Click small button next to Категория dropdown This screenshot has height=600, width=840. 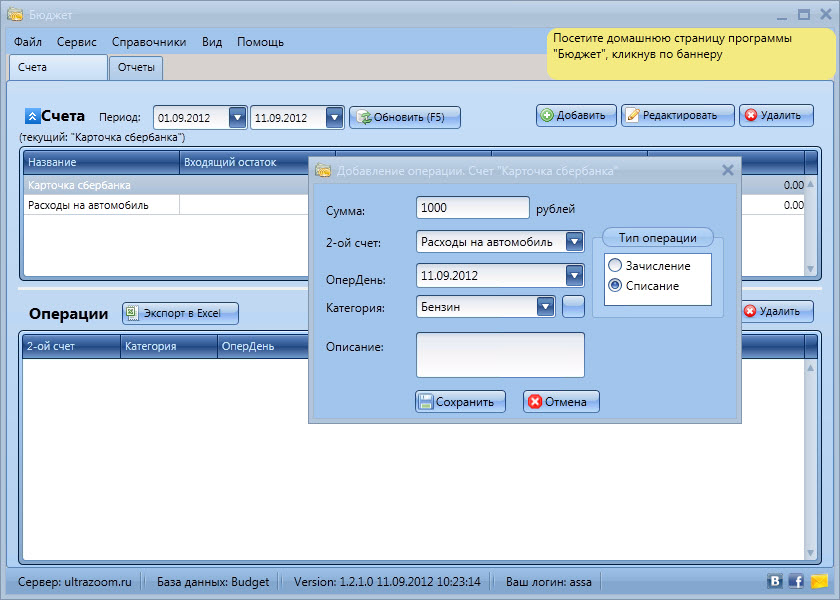pyautogui.click(x=573, y=307)
